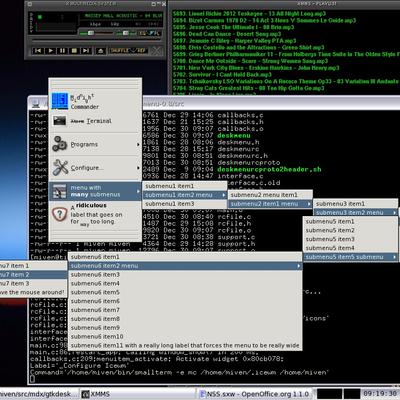The width and height of the screenshot is (400, 400).
Task: Open the XMMS taskbar button
Action: 137,394
